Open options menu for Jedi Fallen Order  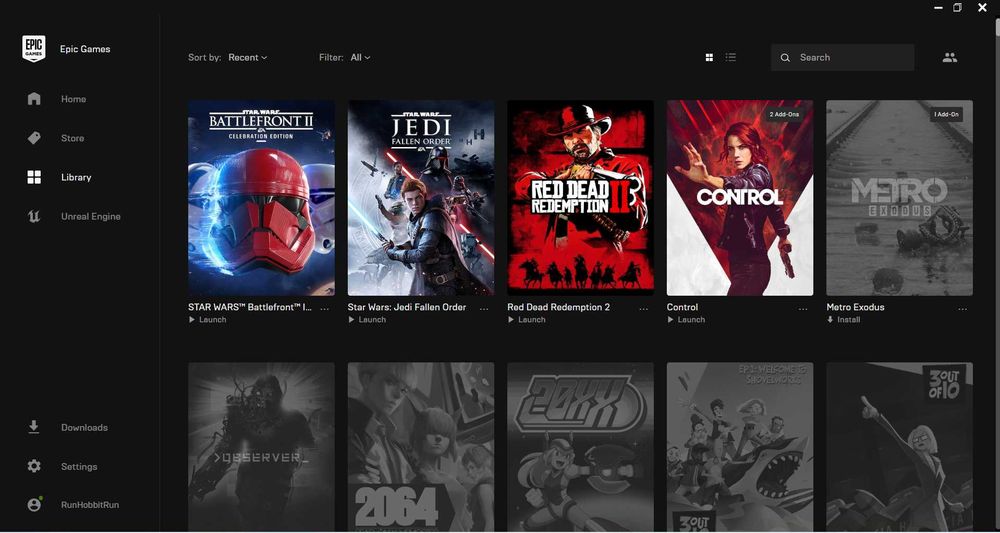(x=484, y=309)
